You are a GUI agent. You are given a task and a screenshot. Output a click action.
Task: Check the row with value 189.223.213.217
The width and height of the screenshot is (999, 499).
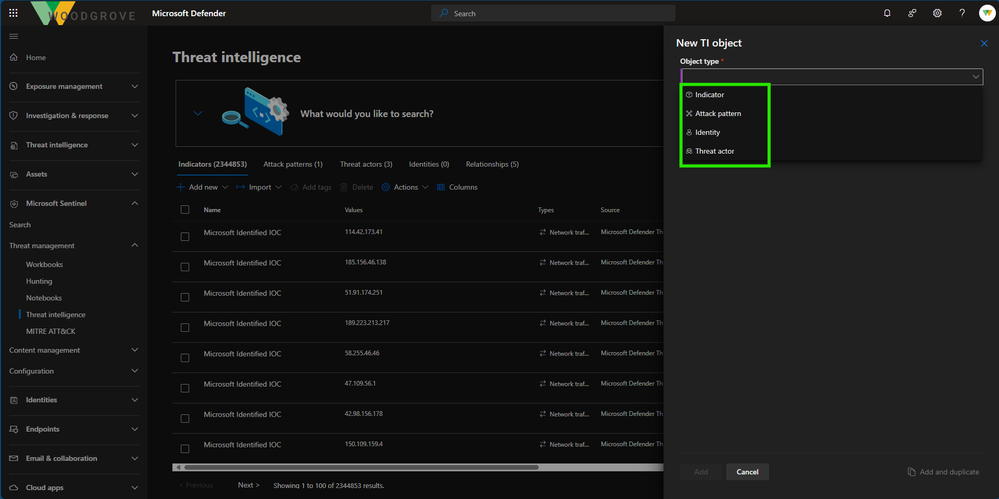[x=185, y=328]
